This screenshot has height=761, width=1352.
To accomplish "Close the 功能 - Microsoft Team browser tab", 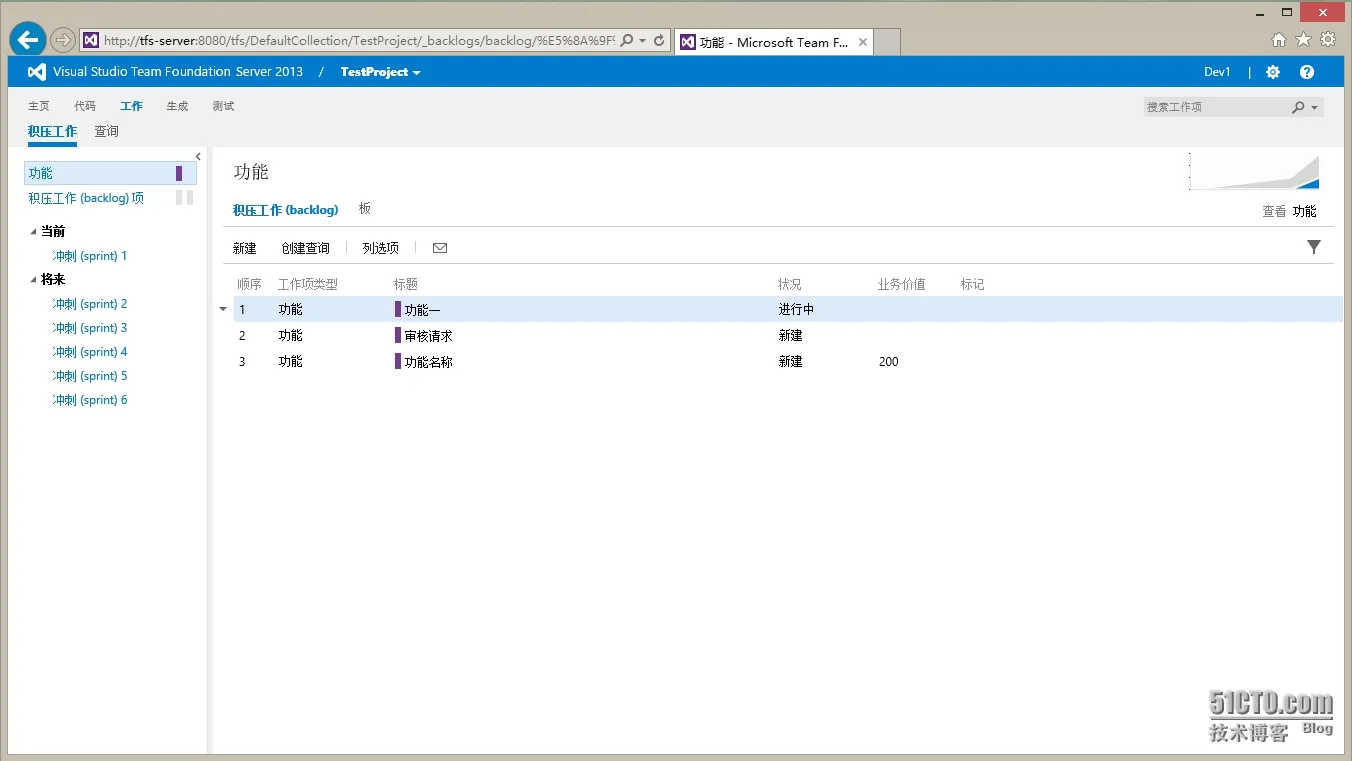I will pos(863,42).
